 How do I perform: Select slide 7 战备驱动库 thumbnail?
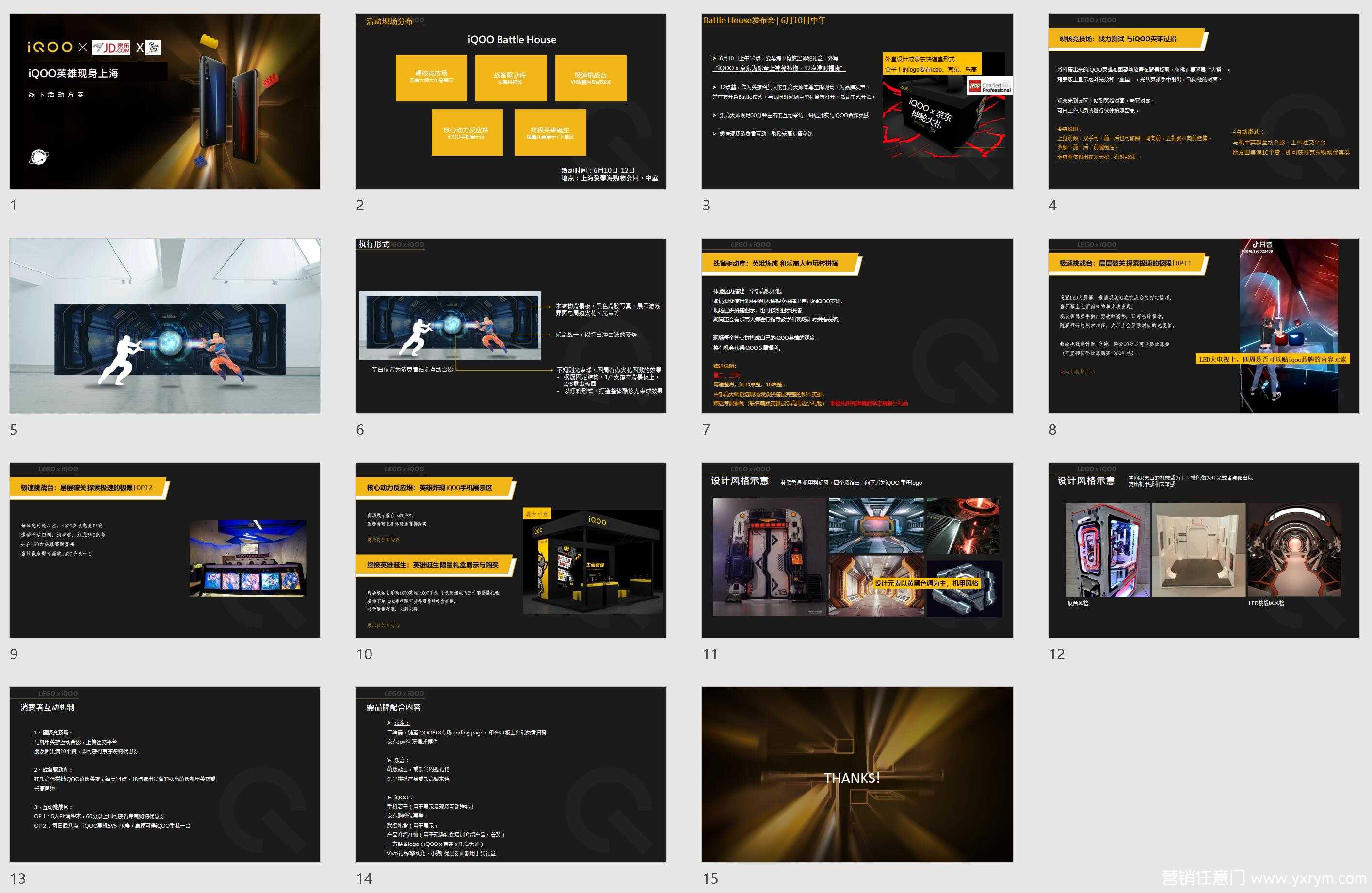click(857, 325)
